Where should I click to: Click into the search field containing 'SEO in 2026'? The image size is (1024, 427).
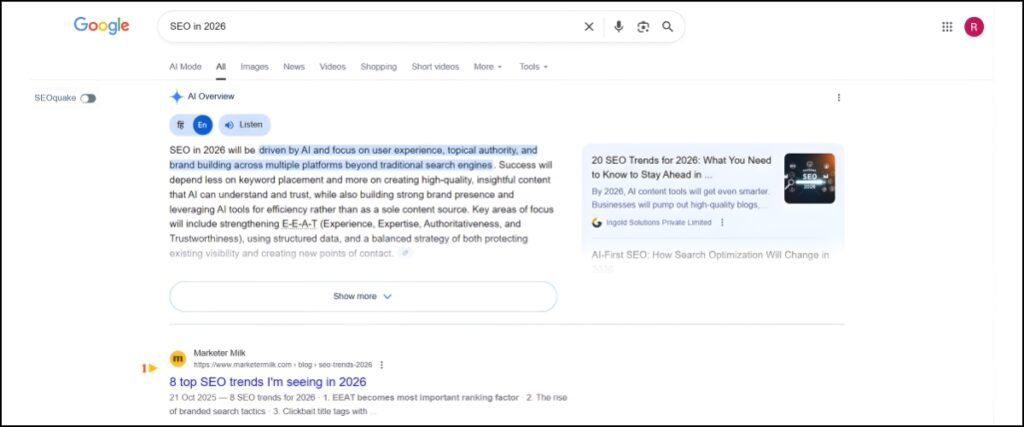(x=372, y=27)
